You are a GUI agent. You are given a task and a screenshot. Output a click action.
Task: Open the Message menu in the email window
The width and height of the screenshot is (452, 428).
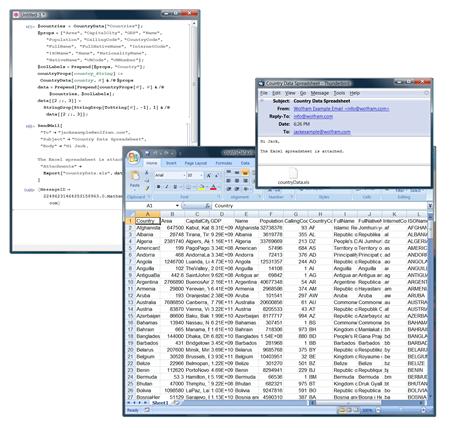click(x=320, y=93)
